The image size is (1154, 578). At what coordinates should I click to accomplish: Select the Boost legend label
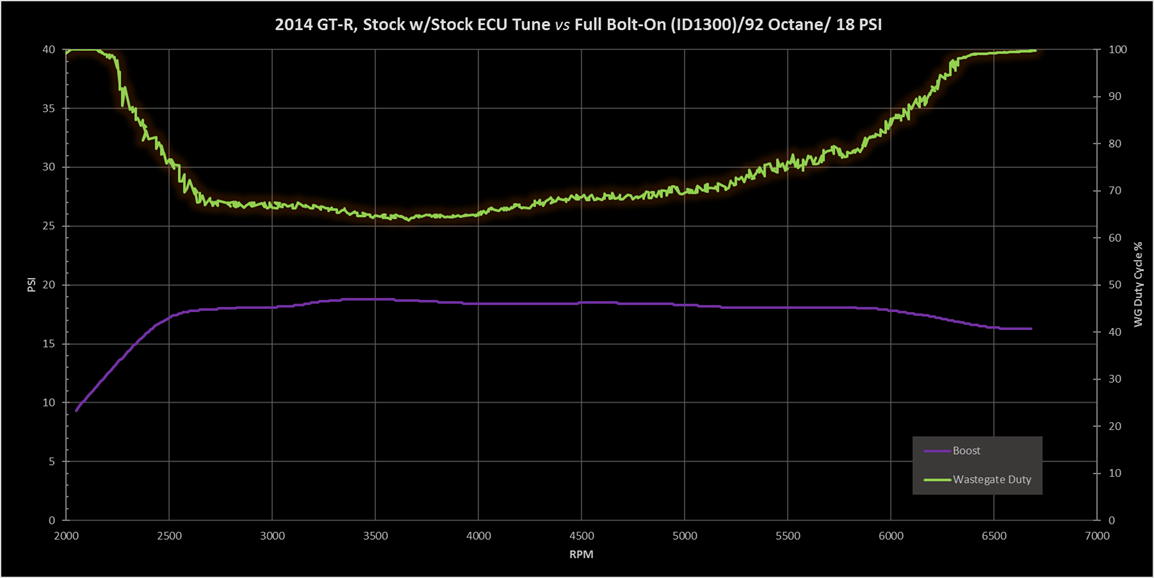(x=966, y=451)
